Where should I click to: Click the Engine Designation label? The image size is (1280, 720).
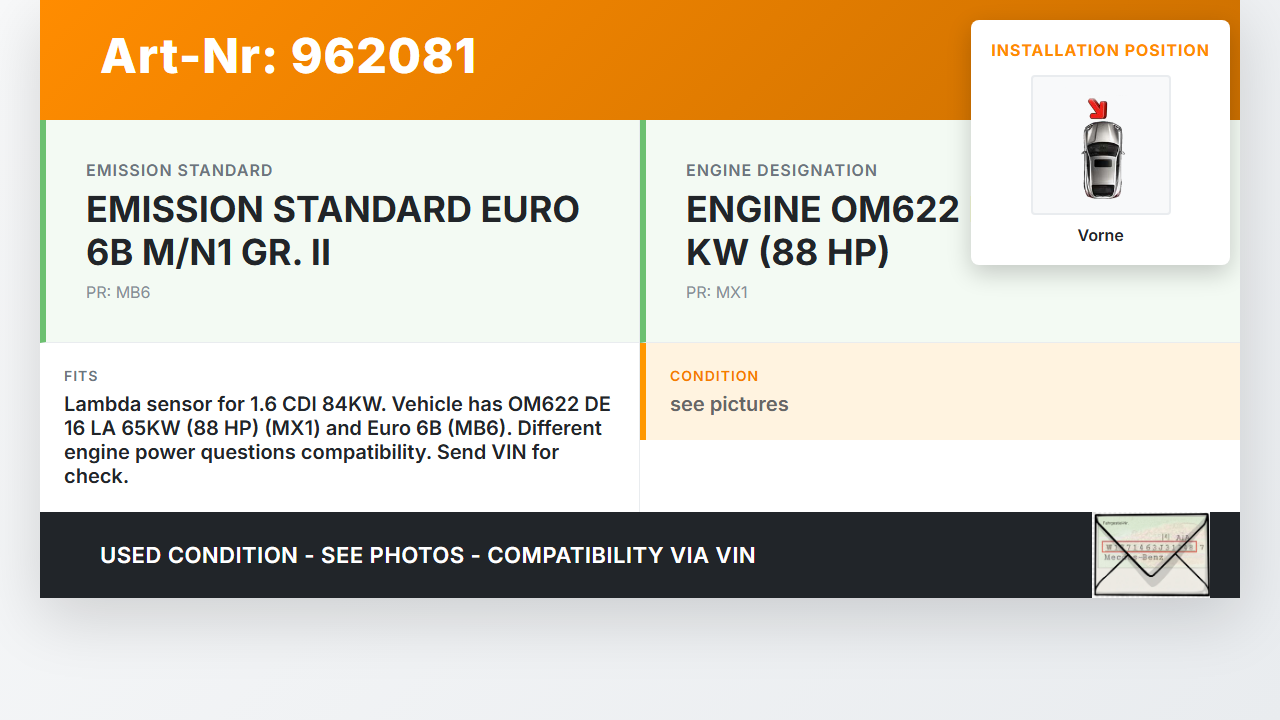(781, 170)
